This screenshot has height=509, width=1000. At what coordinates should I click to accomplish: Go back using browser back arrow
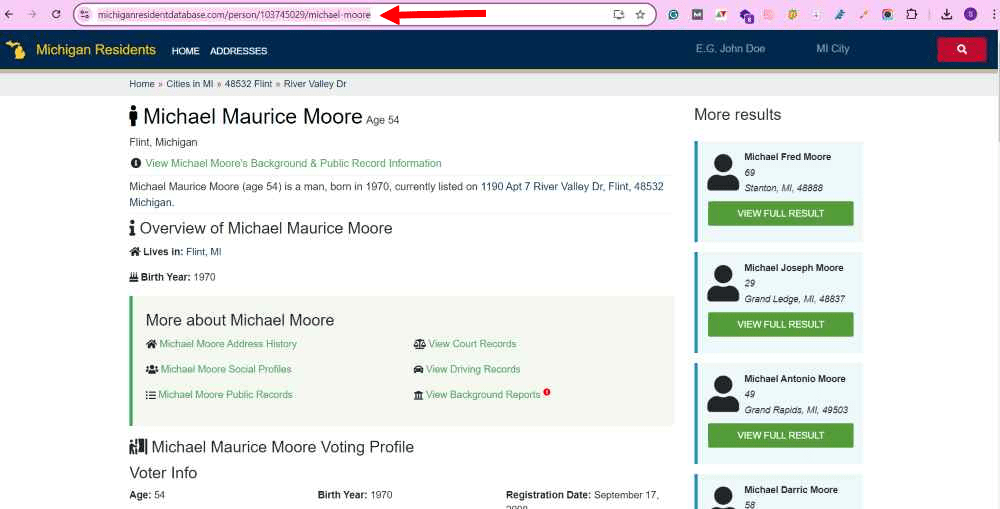click(9, 14)
